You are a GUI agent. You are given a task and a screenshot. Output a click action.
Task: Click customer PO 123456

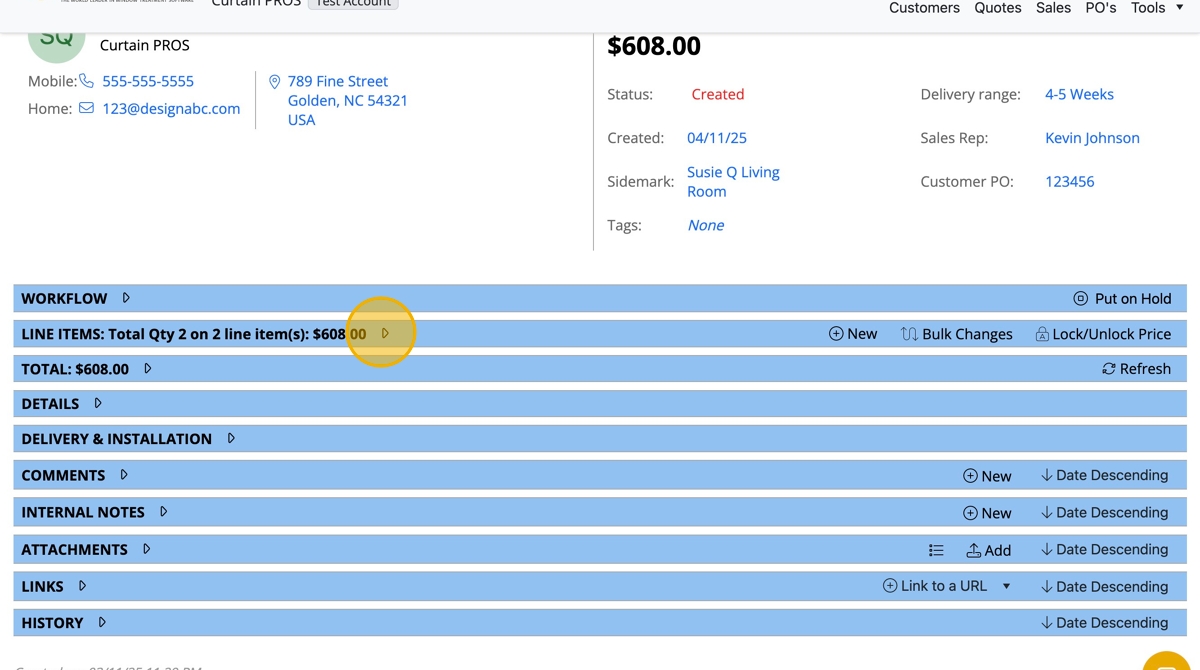[x=1070, y=181]
